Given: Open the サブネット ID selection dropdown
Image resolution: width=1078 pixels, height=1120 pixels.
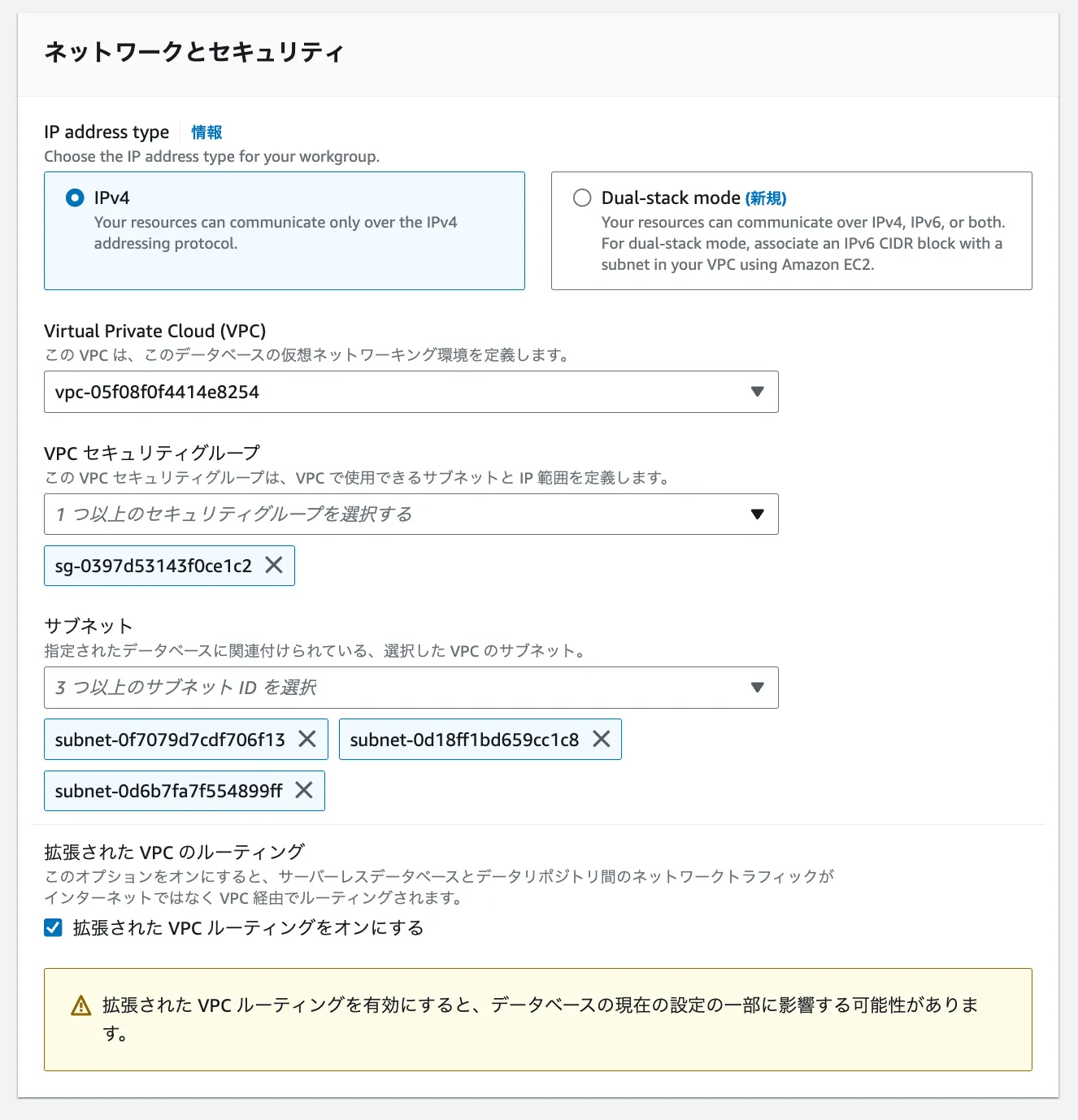Looking at the screenshot, I should pos(398,688).
